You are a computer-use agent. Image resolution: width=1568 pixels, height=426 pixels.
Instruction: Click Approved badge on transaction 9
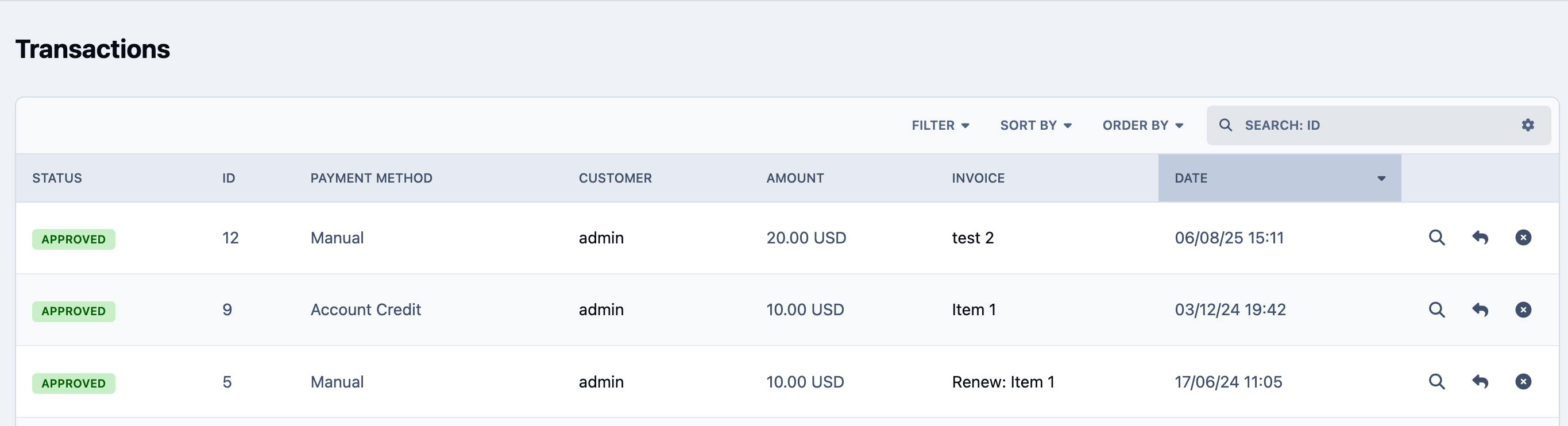74,311
